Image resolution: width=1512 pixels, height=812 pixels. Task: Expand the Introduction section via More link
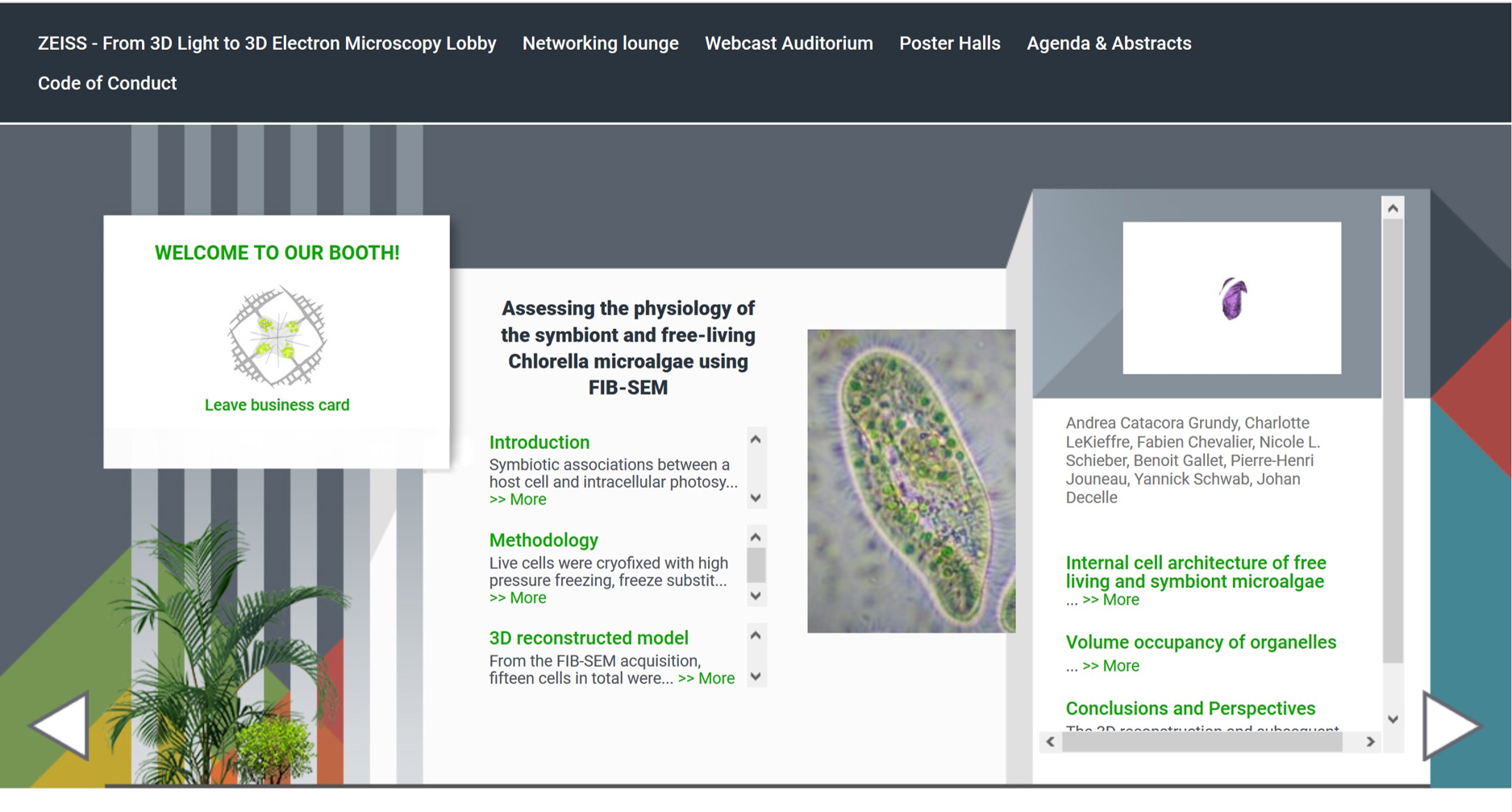coord(517,499)
